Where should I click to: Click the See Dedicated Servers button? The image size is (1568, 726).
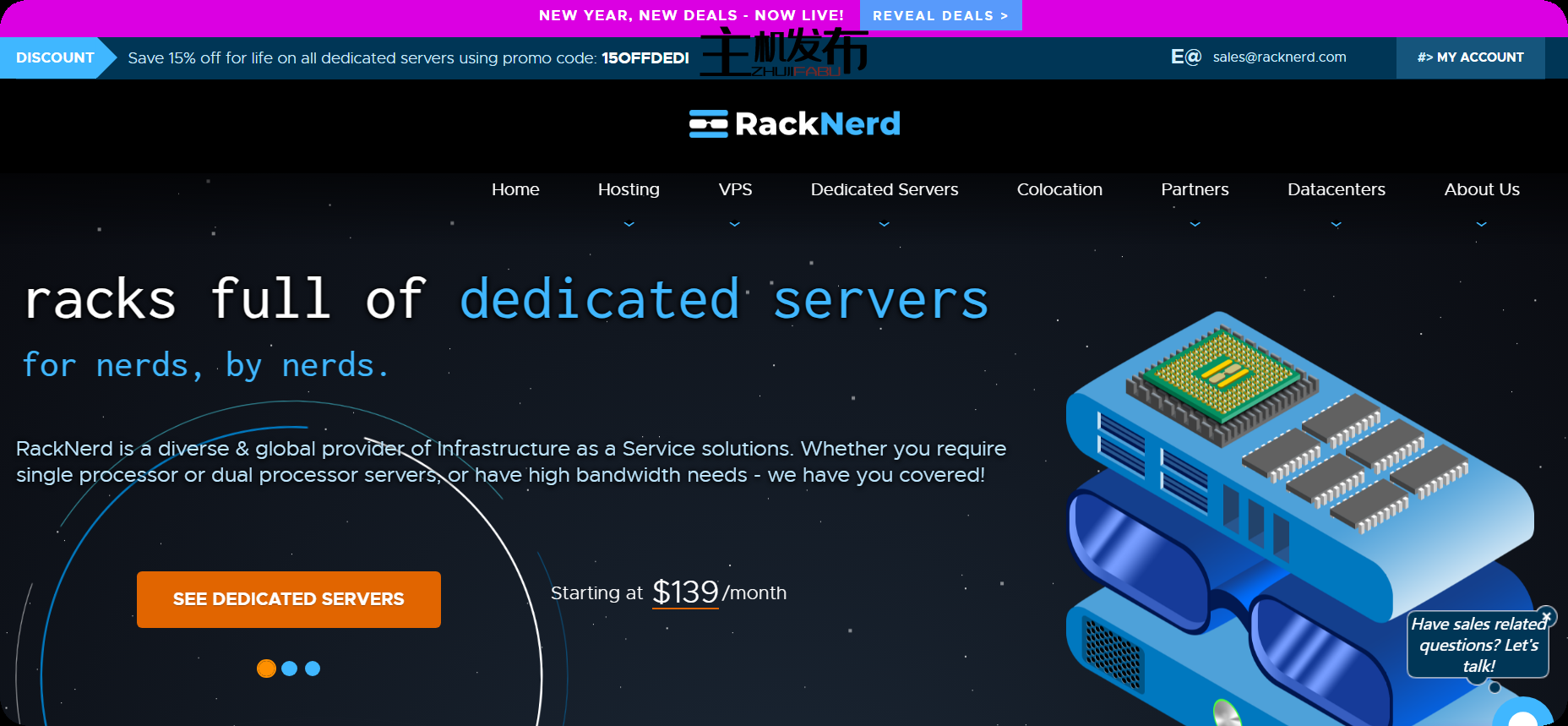[x=289, y=599]
